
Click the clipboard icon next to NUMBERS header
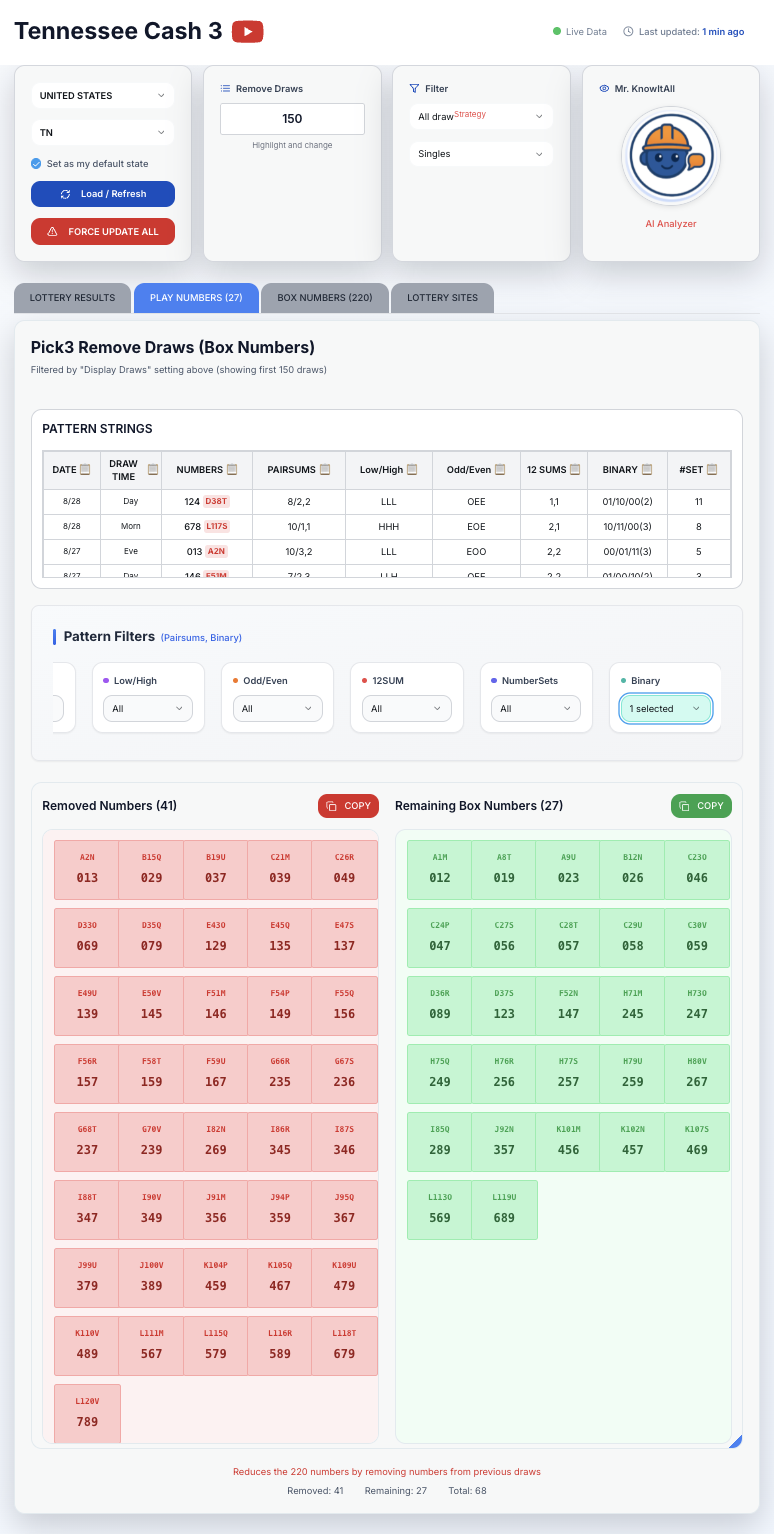coord(232,470)
